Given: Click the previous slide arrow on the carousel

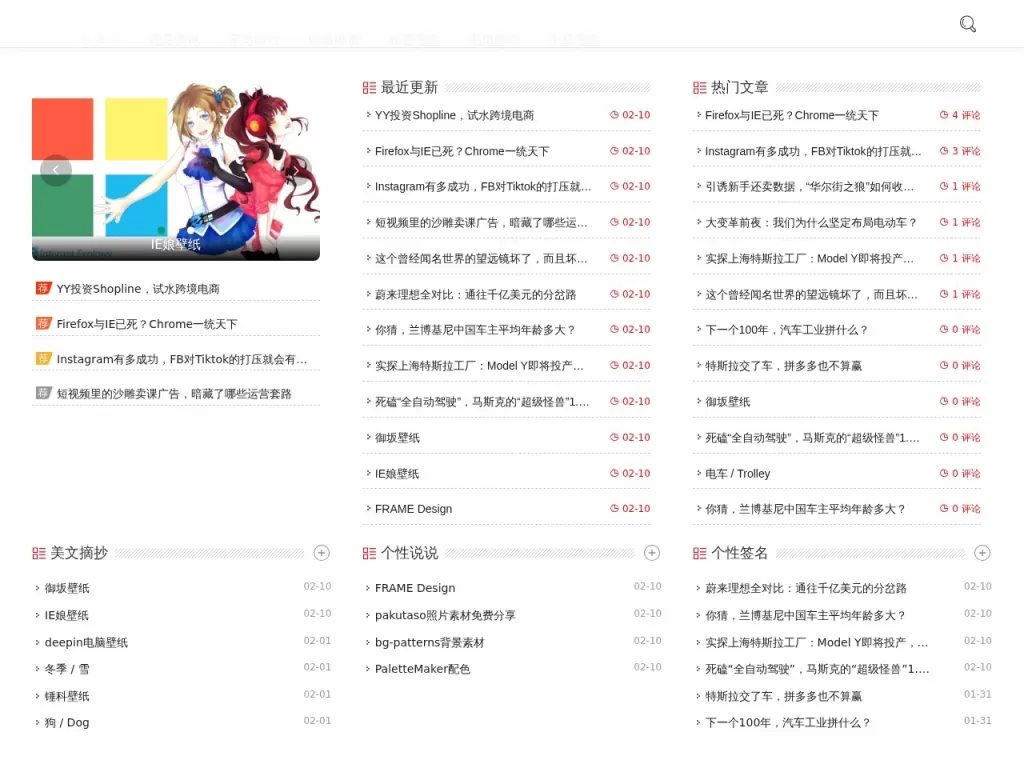Looking at the screenshot, I should click(x=56, y=170).
